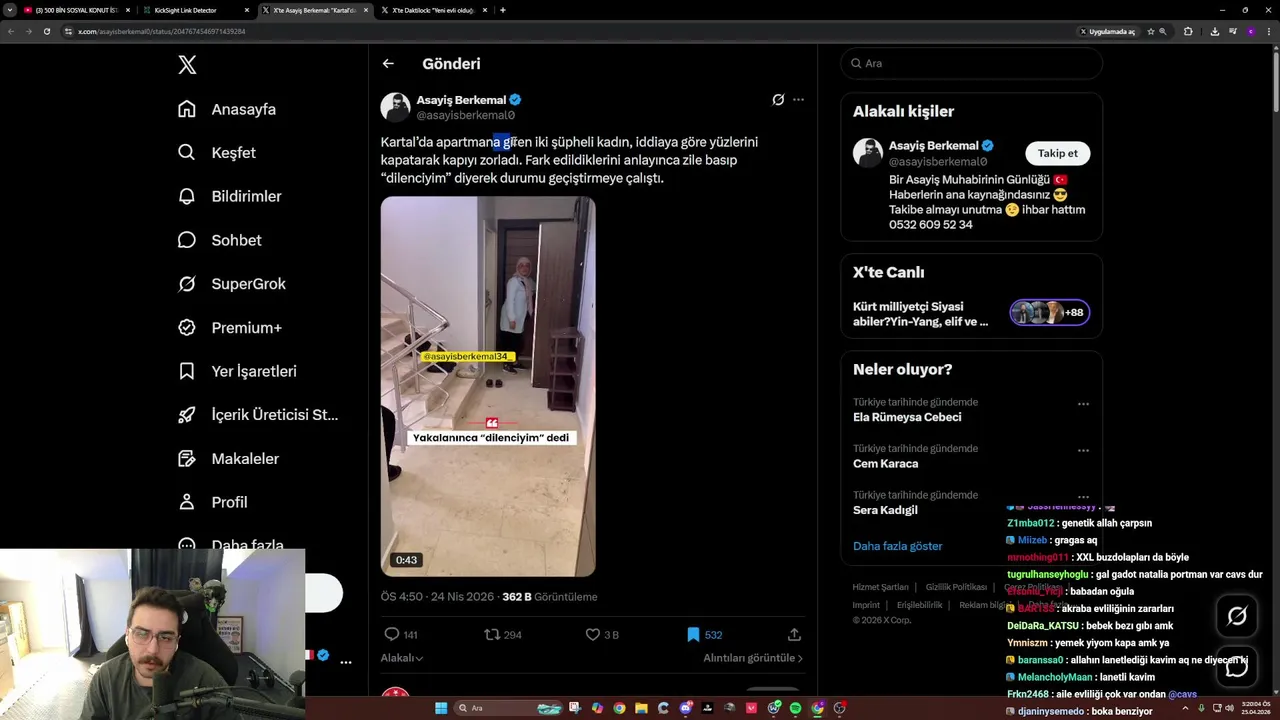Close the X'te Asayiş Berkemal tab
The height and width of the screenshot is (720, 1280).
point(366,10)
